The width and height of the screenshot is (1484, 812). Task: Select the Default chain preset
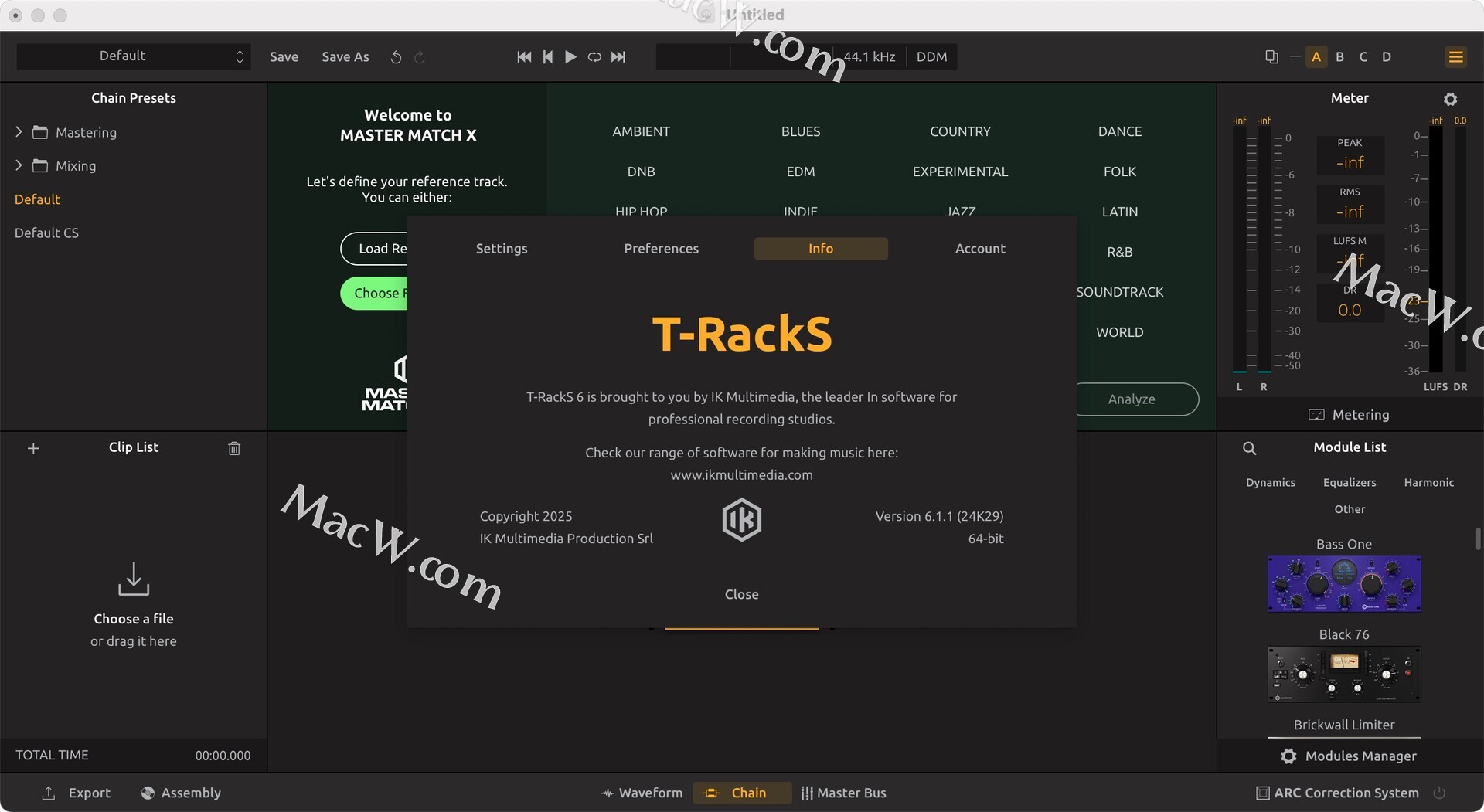pos(37,199)
